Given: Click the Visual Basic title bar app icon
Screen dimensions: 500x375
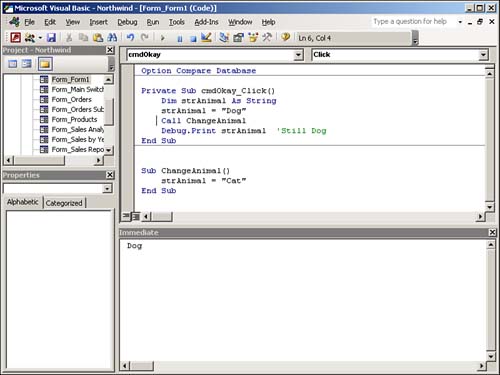Looking at the screenshot, I should click(x=8, y=8).
